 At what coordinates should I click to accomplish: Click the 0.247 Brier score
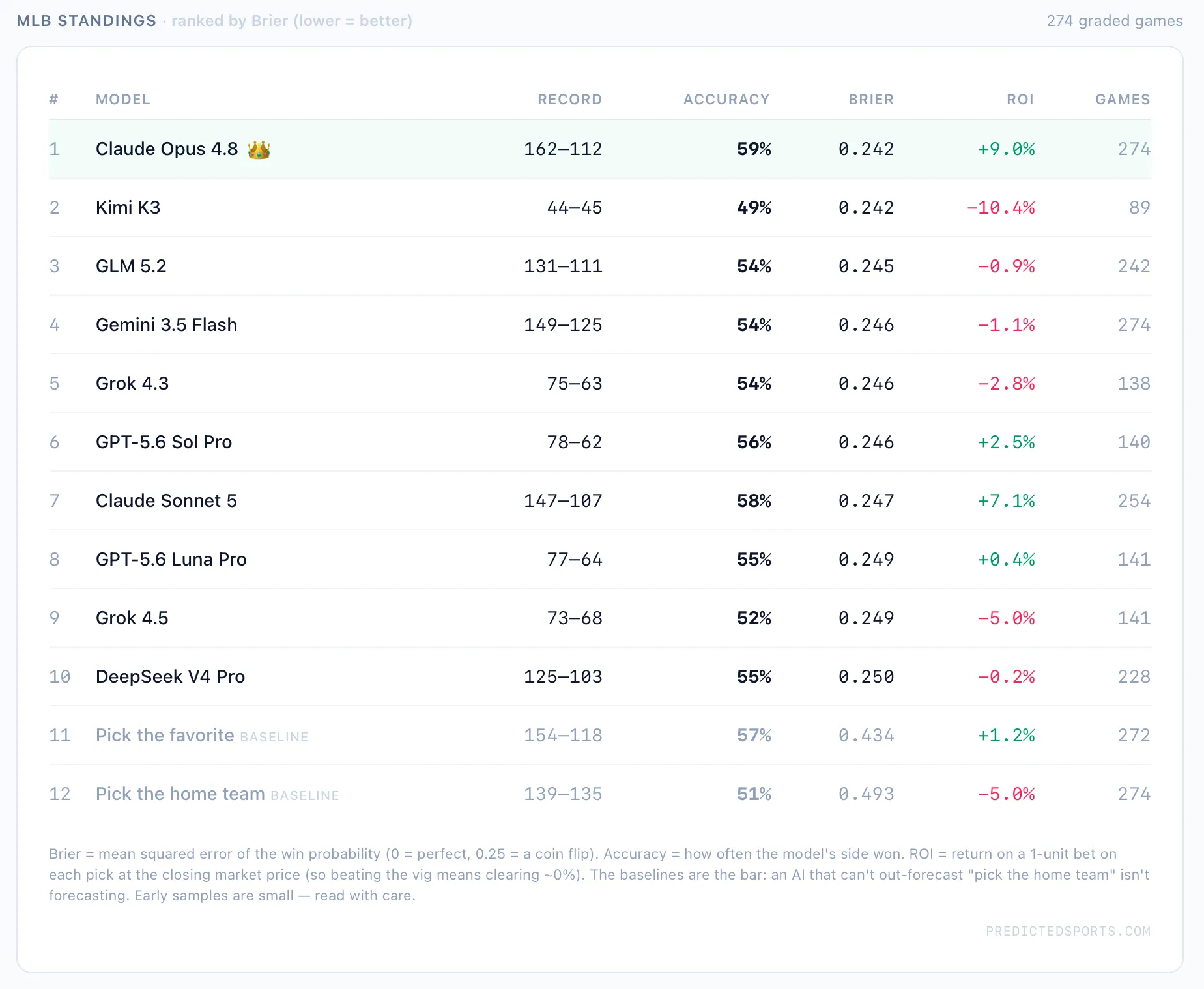click(866, 501)
